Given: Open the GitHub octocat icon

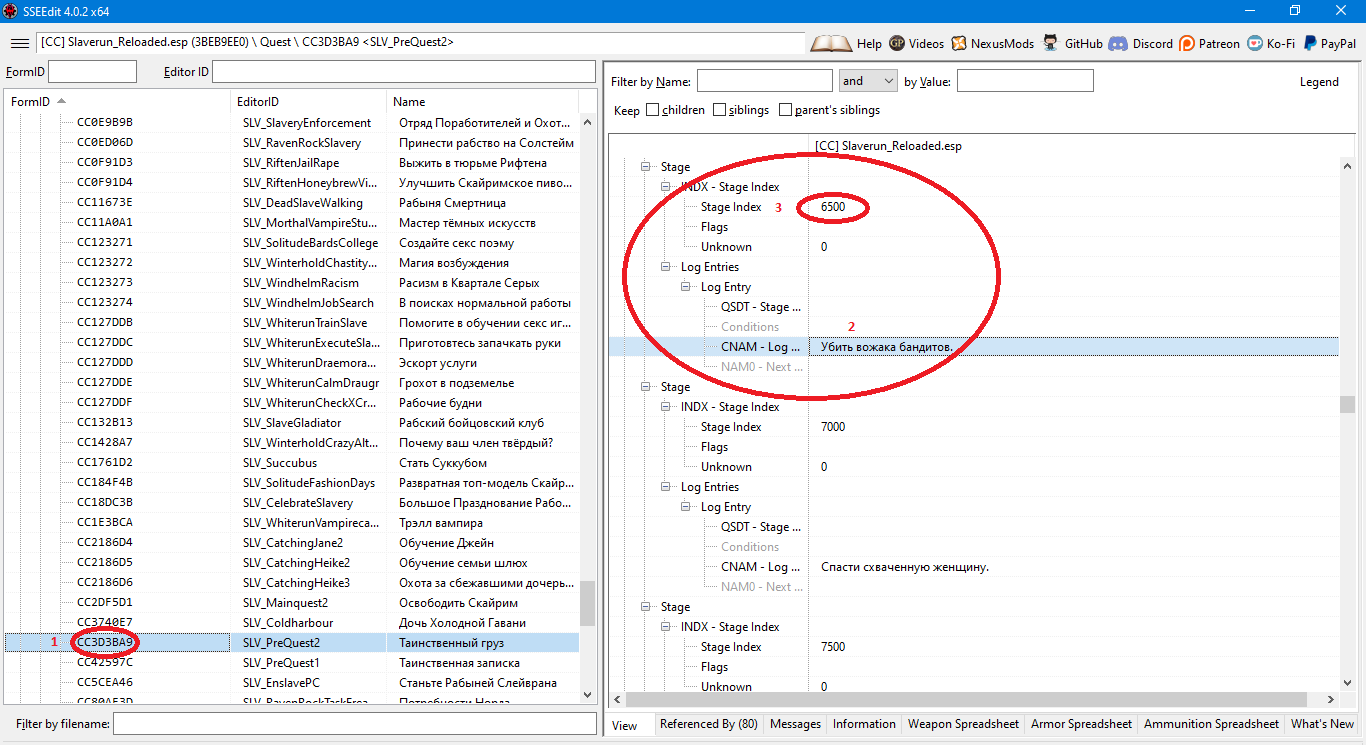Looking at the screenshot, I should [1050, 43].
